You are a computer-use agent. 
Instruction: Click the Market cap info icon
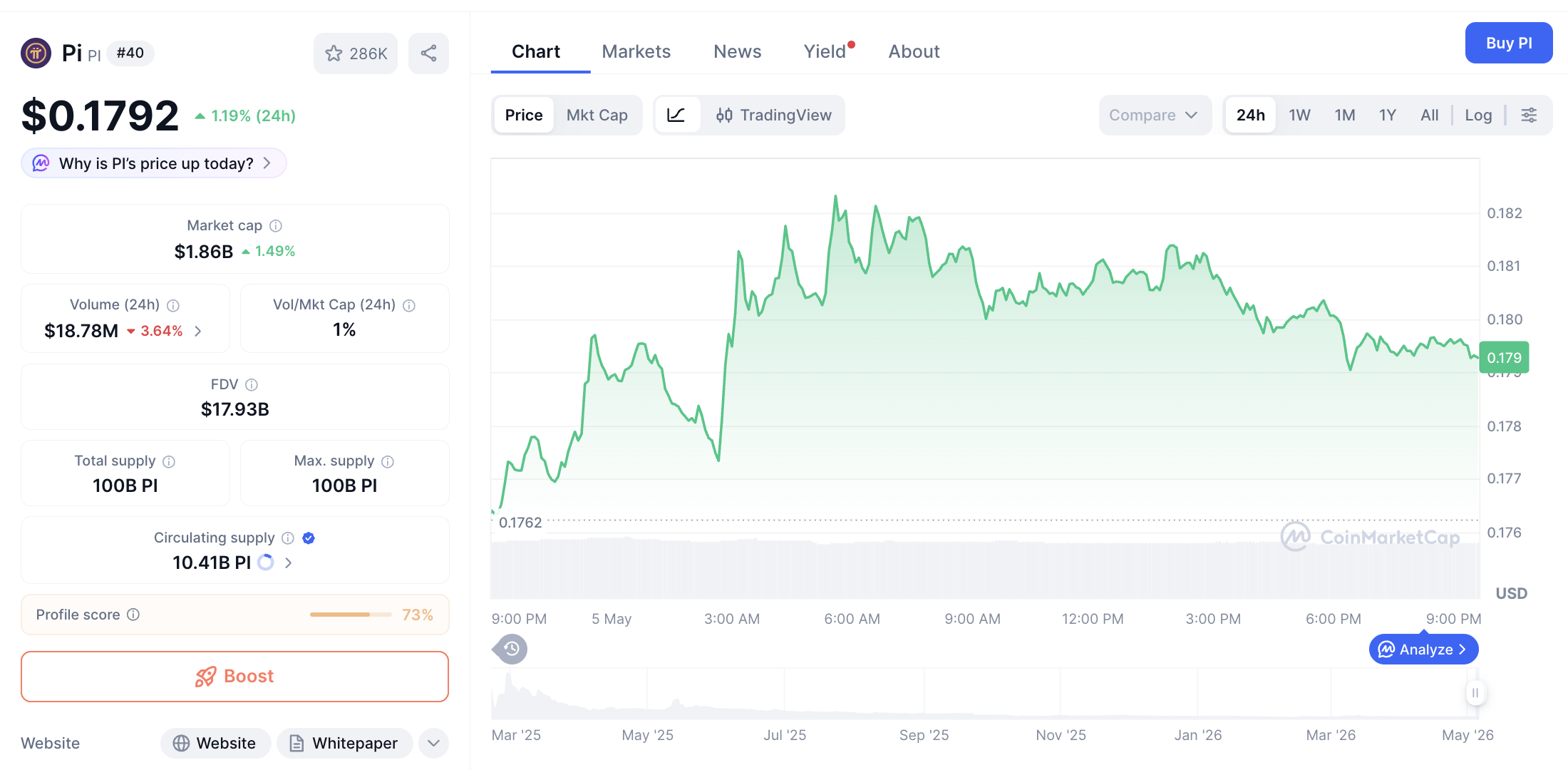click(x=276, y=226)
